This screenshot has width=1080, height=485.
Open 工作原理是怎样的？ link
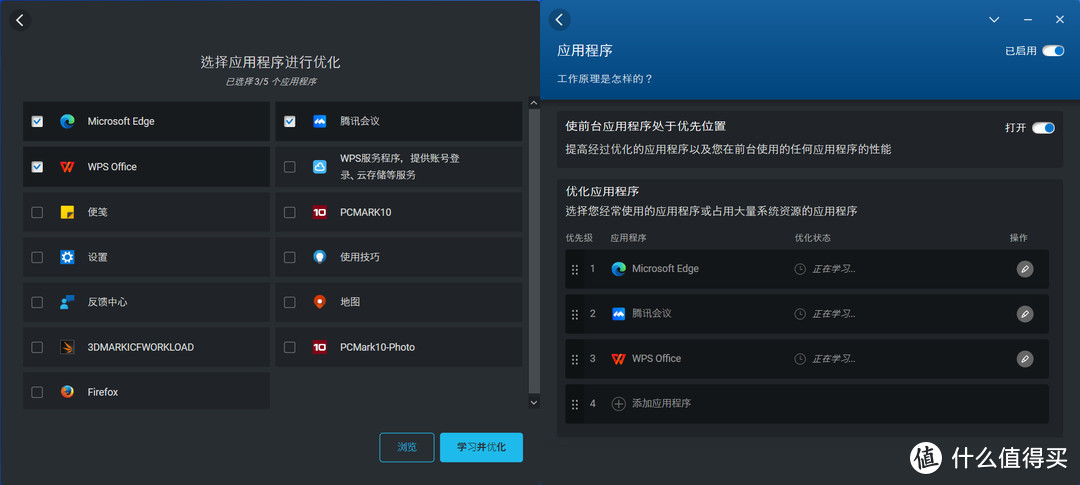point(605,79)
